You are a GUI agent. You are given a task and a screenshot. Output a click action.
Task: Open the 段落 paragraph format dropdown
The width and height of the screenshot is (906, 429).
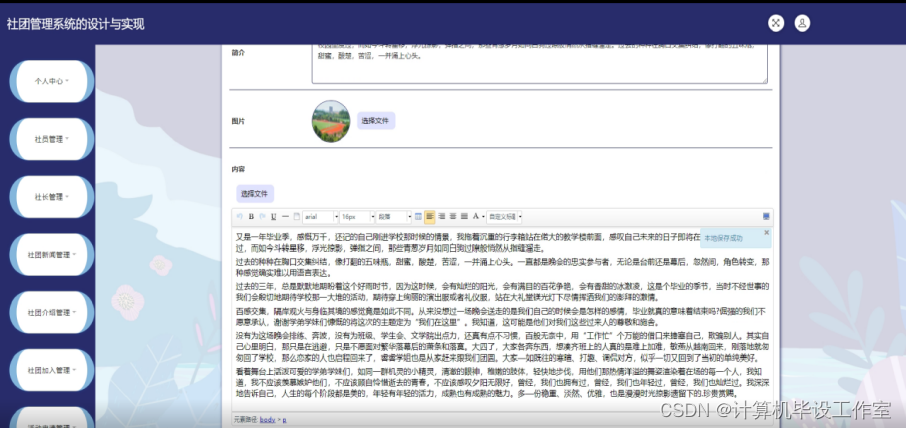coord(393,217)
